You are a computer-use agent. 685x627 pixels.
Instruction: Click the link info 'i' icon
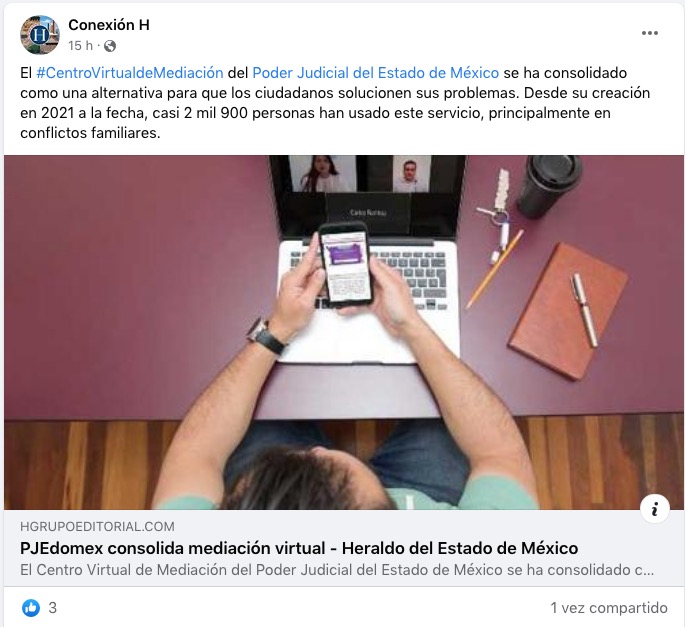(654, 509)
